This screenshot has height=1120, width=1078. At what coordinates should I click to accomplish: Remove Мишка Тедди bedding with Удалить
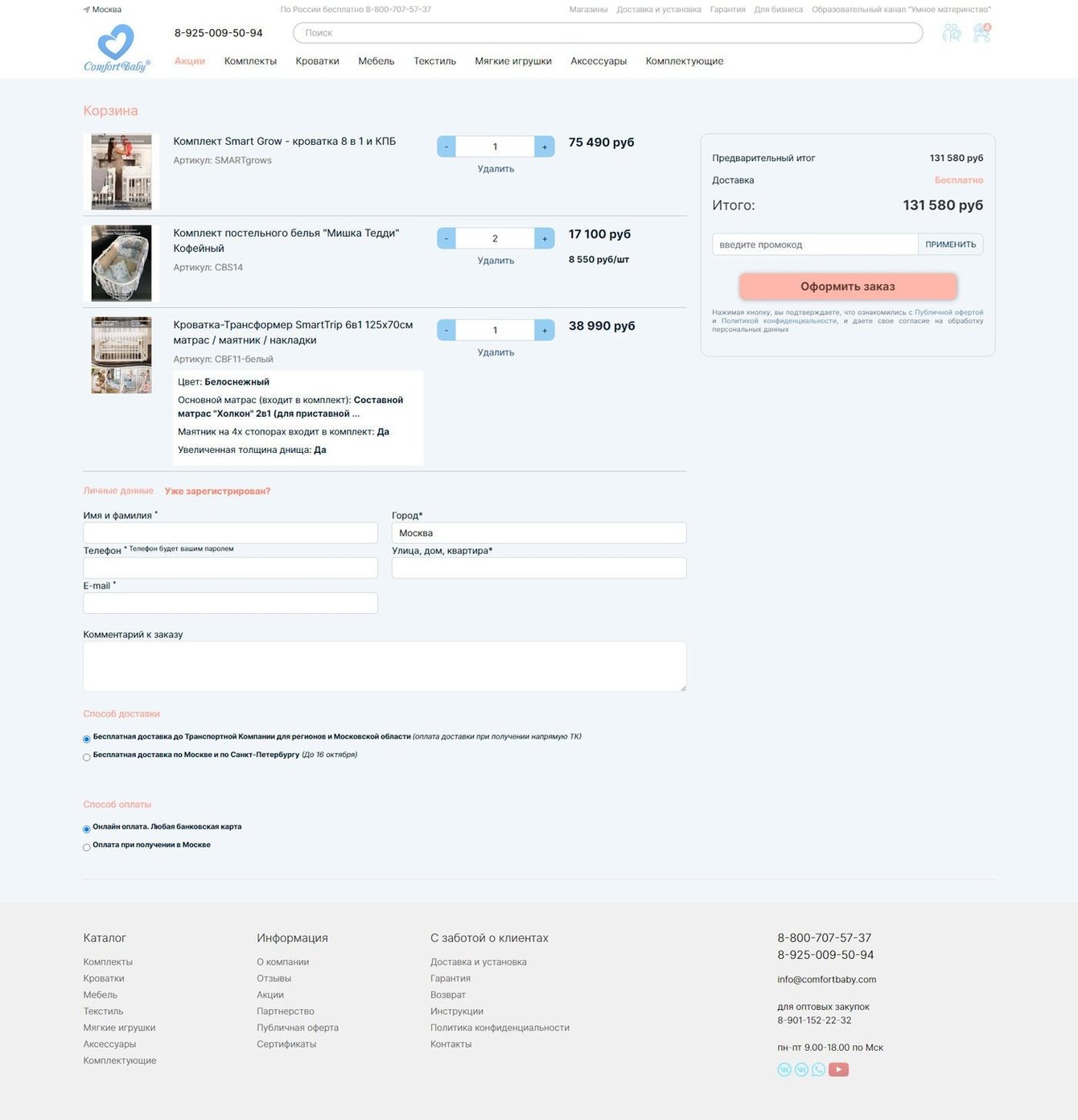pyautogui.click(x=496, y=261)
